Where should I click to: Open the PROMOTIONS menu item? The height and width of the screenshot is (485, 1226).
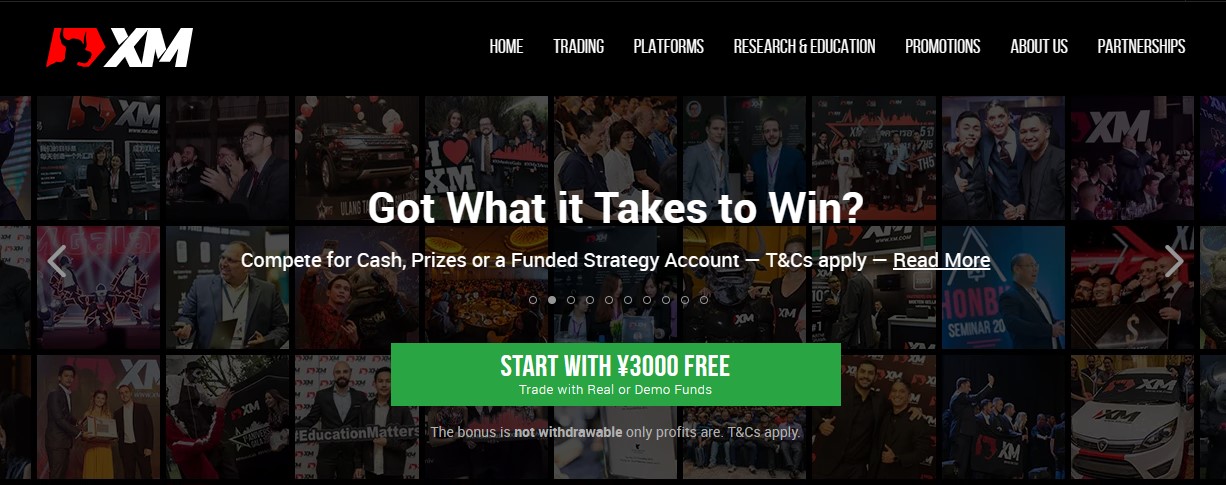pos(943,46)
